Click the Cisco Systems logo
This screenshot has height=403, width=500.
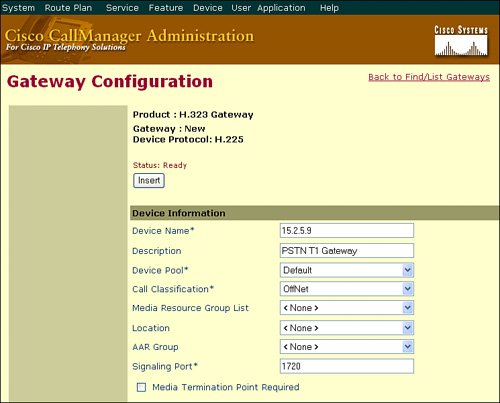tap(461, 40)
